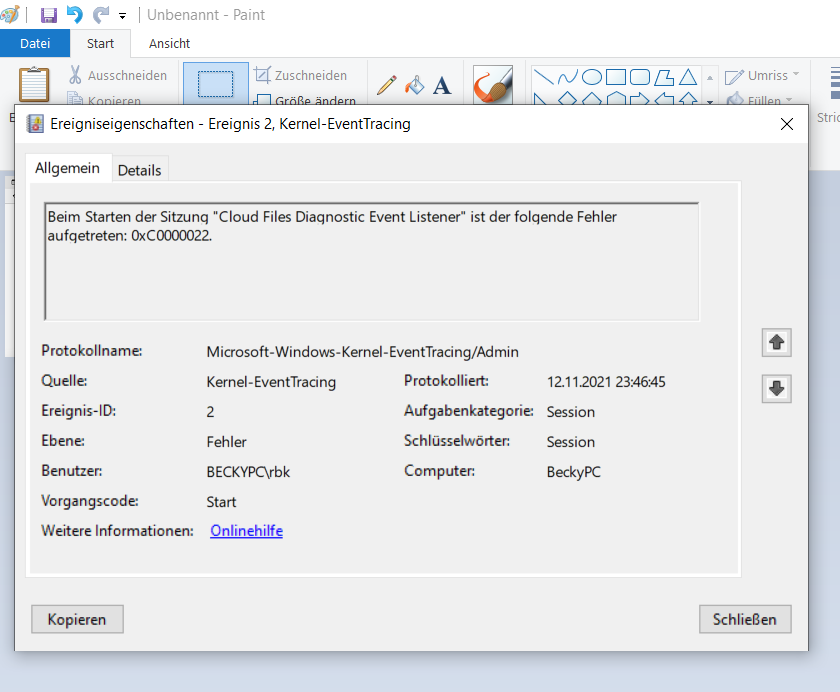Switch to the Start ribbon tab
840x692 pixels.
click(100, 43)
